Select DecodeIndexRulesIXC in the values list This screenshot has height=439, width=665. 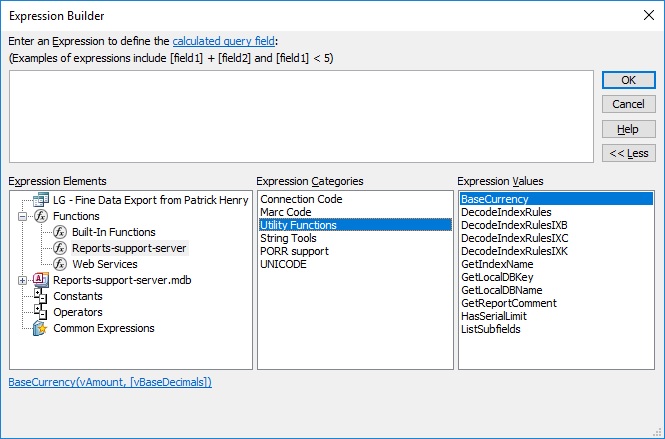coord(514,238)
